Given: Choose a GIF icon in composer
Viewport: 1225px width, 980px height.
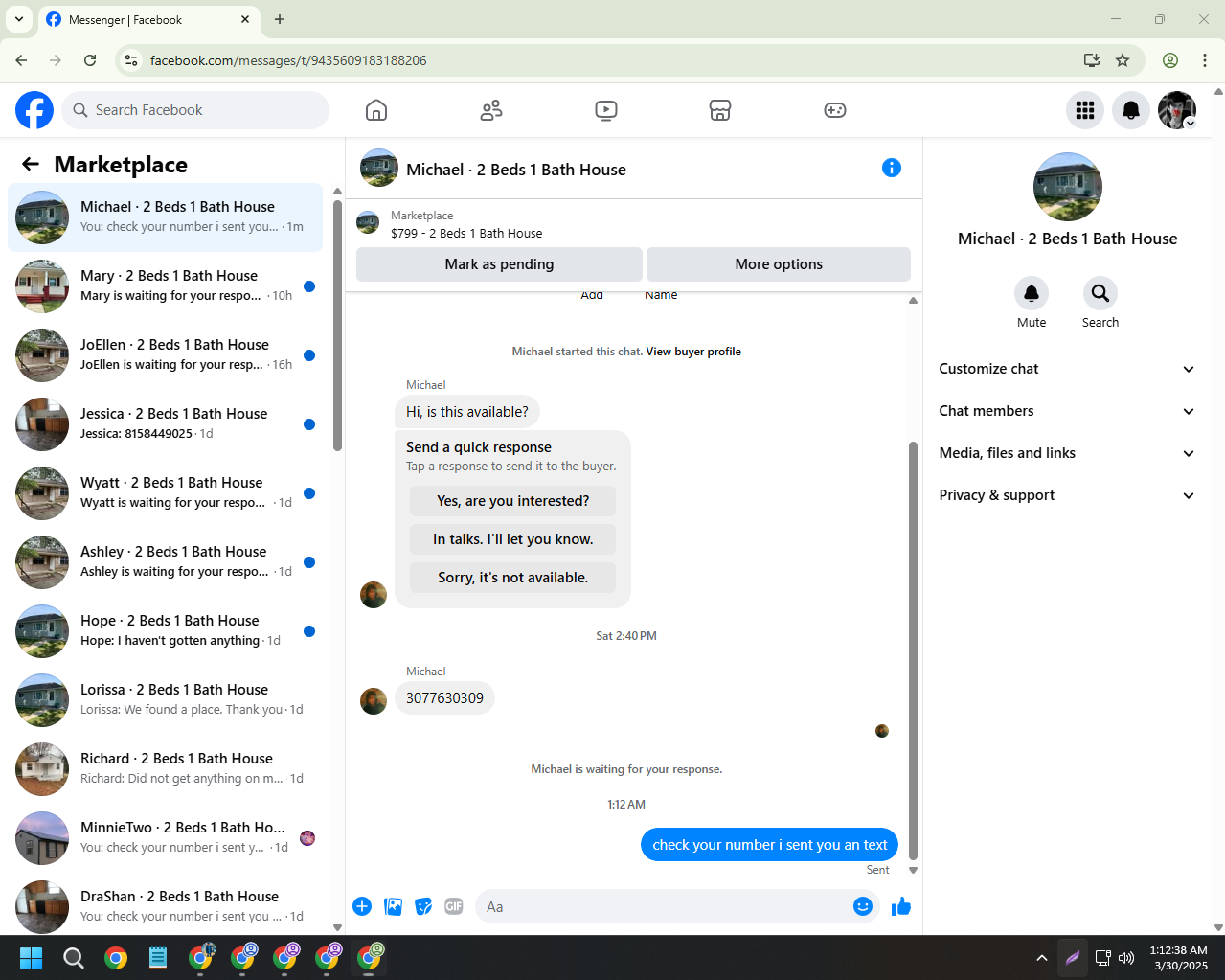Looking at the screenshot, I should pos(454,906).
